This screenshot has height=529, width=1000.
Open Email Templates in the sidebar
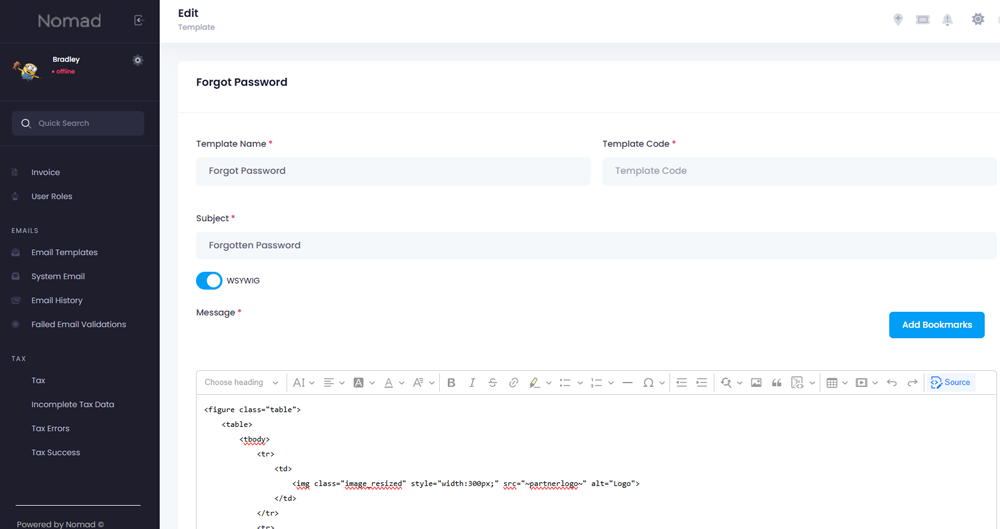tap(64, 252)
